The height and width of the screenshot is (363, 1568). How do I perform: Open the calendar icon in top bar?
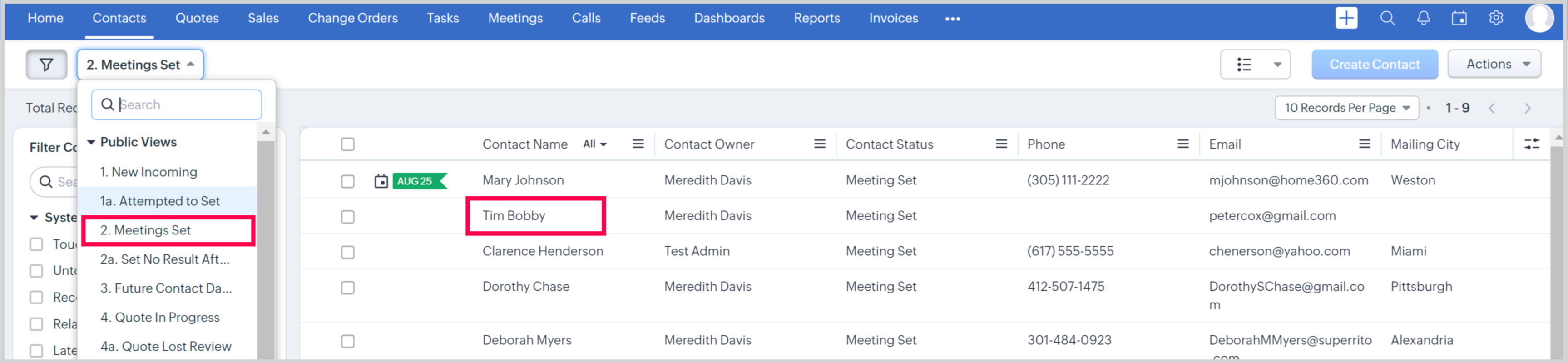[x=1459, y=18]
